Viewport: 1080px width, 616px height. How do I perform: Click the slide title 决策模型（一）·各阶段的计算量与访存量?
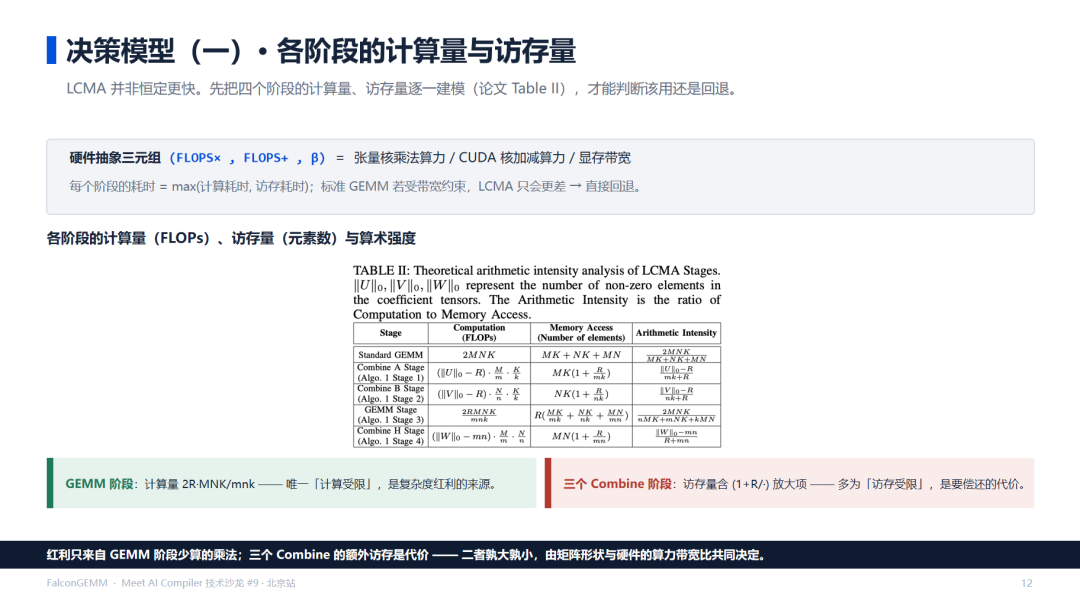(320, 51)
